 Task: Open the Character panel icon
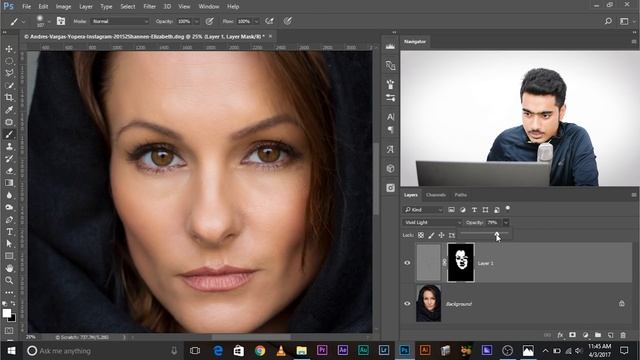[390, 117]
